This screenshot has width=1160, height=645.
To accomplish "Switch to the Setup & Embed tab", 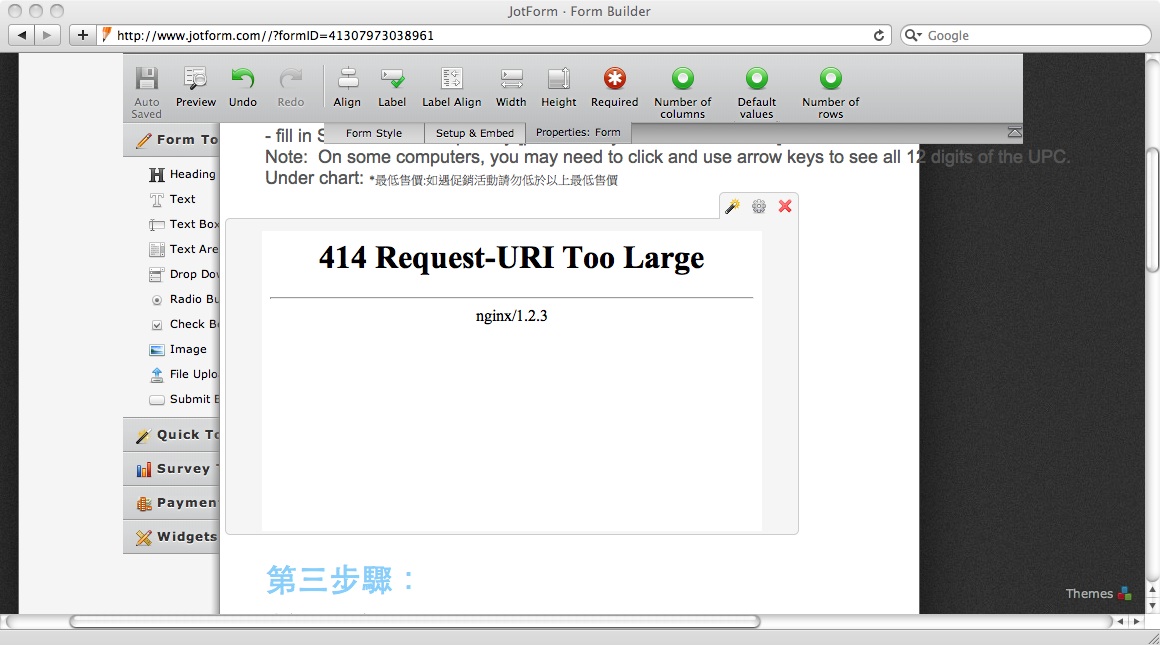I will click(x=475, y=133).
